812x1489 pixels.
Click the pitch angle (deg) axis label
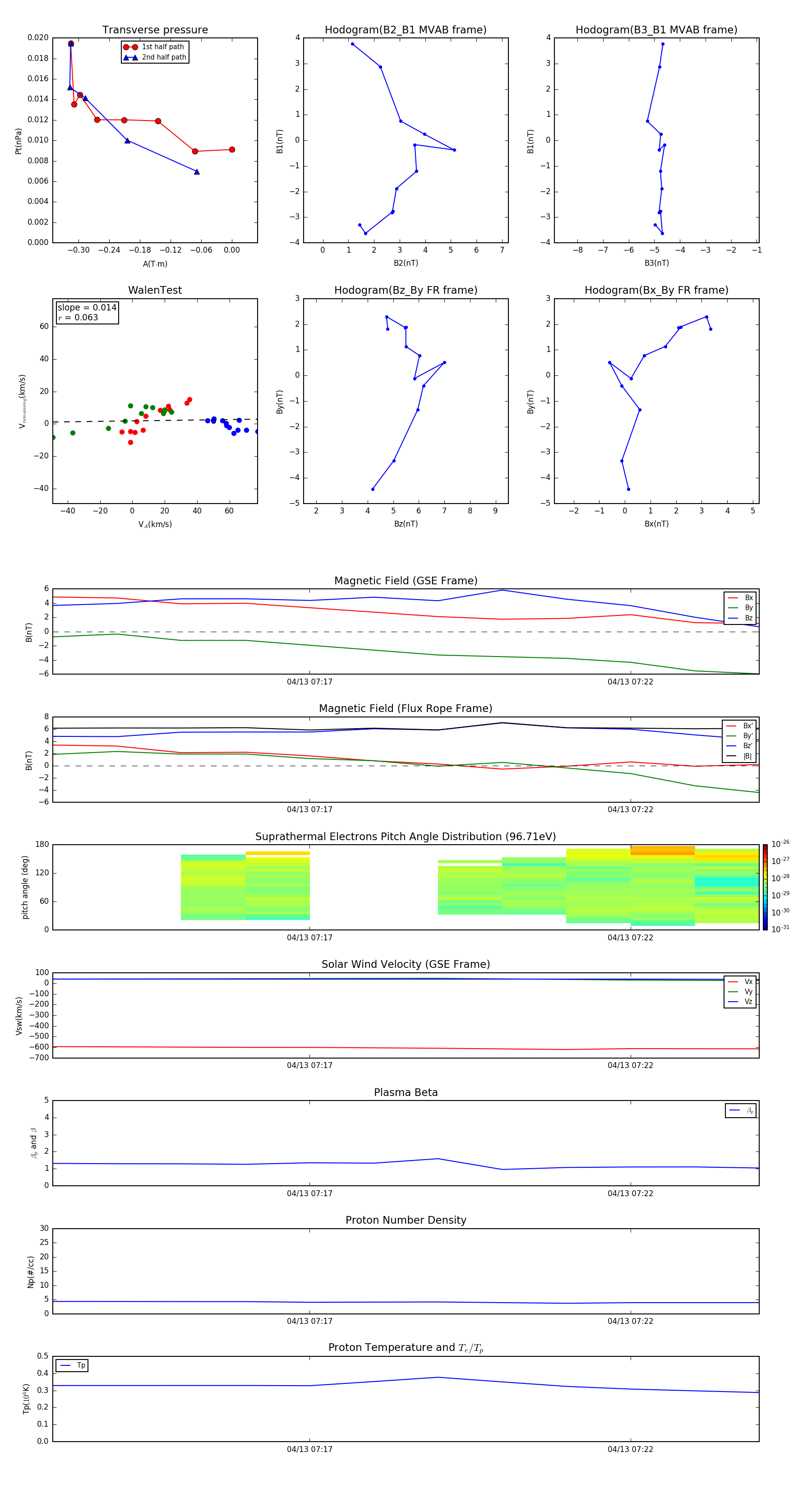click(x=25, y=887)
